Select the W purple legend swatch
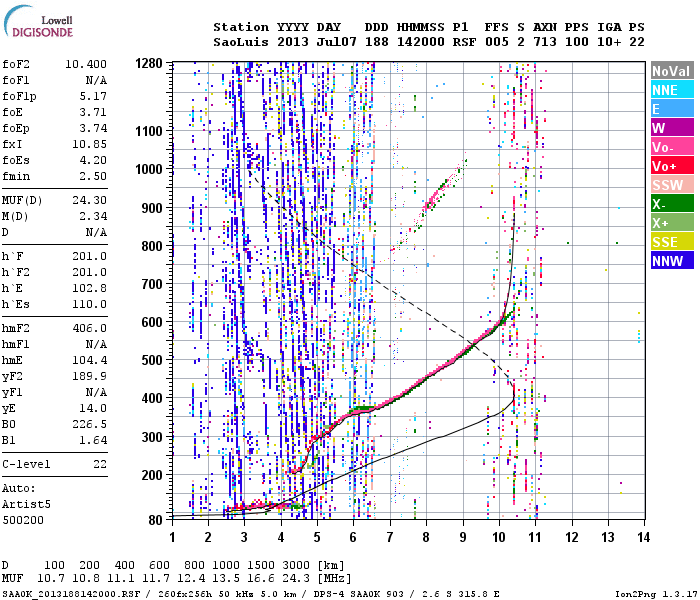 point(672,128)
